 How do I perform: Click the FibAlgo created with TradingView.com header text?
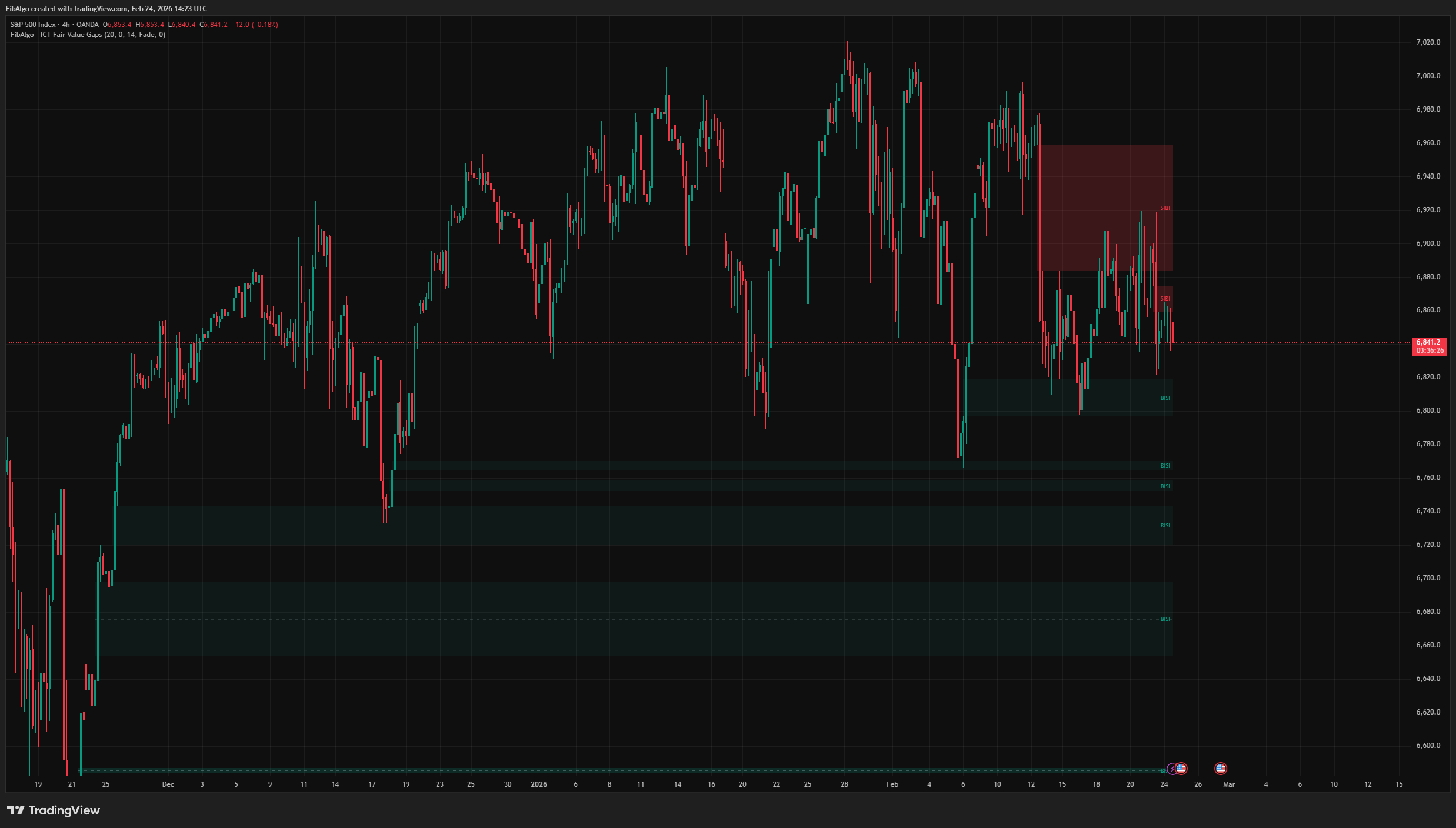(106, 8)
